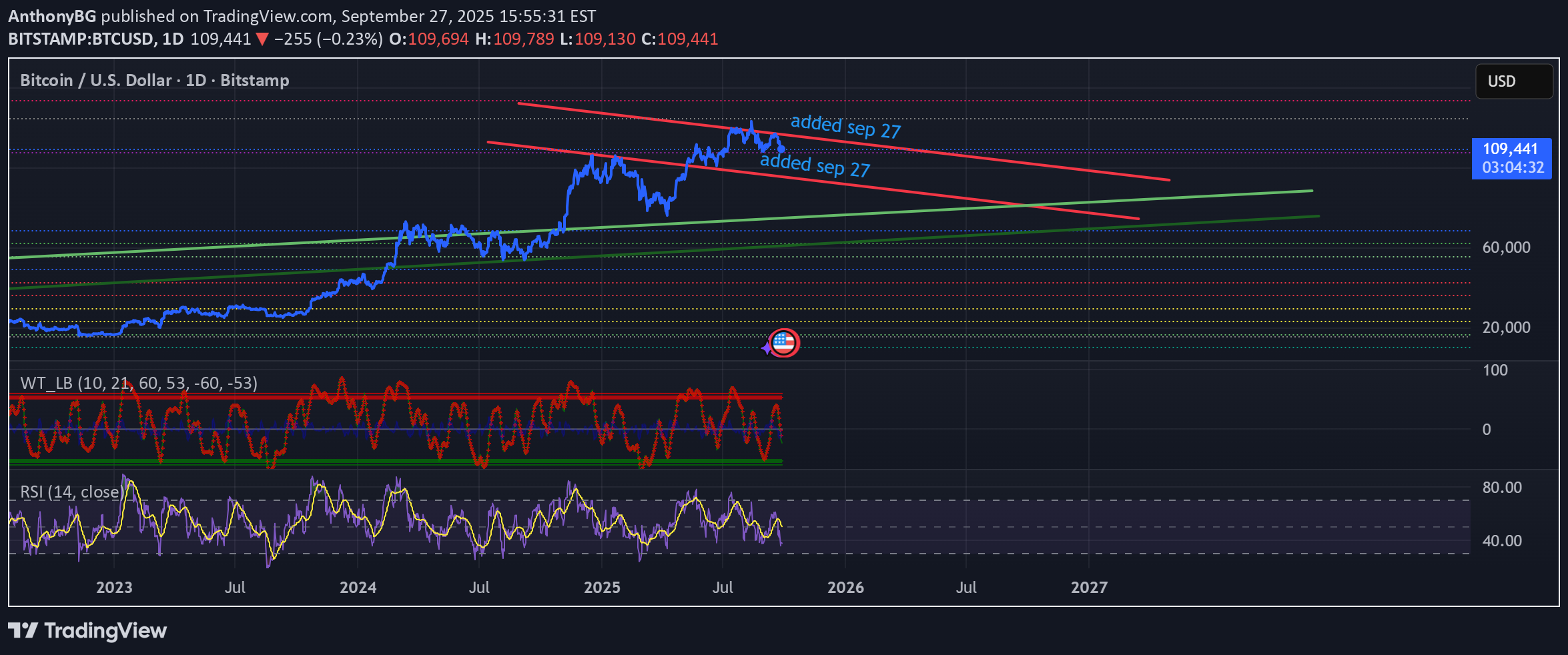Click the blue 109,441 price label

pyautogui.click(x=1512, y=149)
